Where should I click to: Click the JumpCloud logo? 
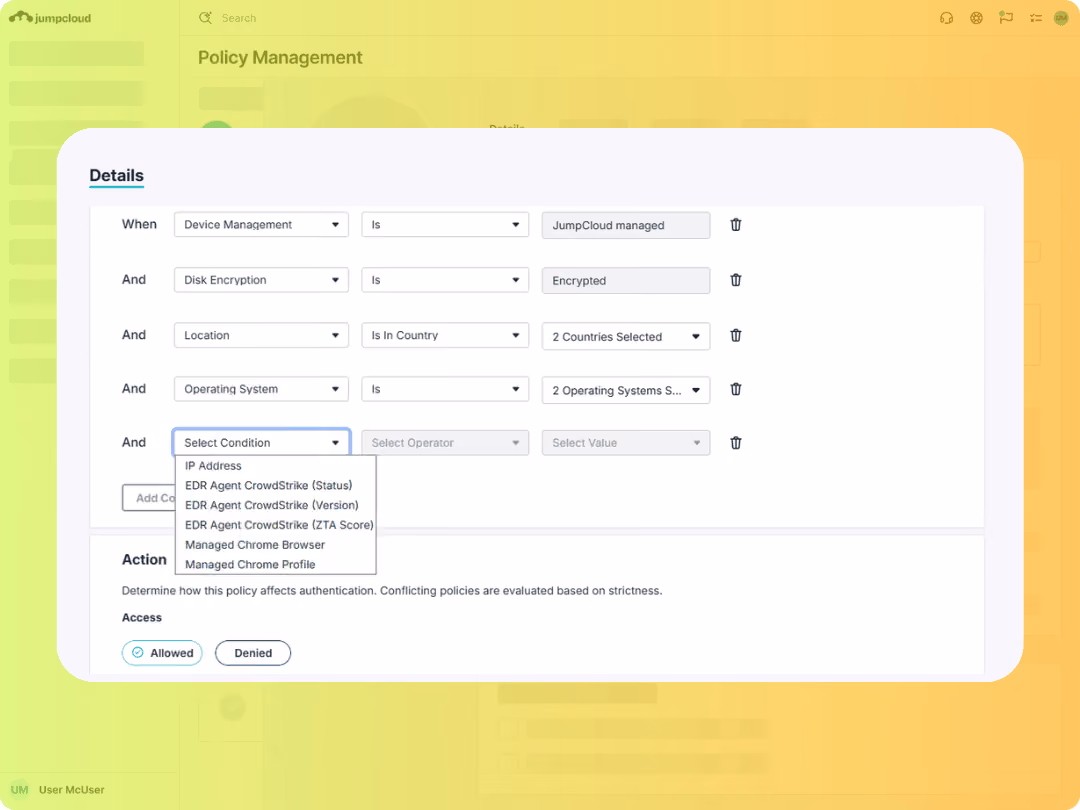point(50,18)
